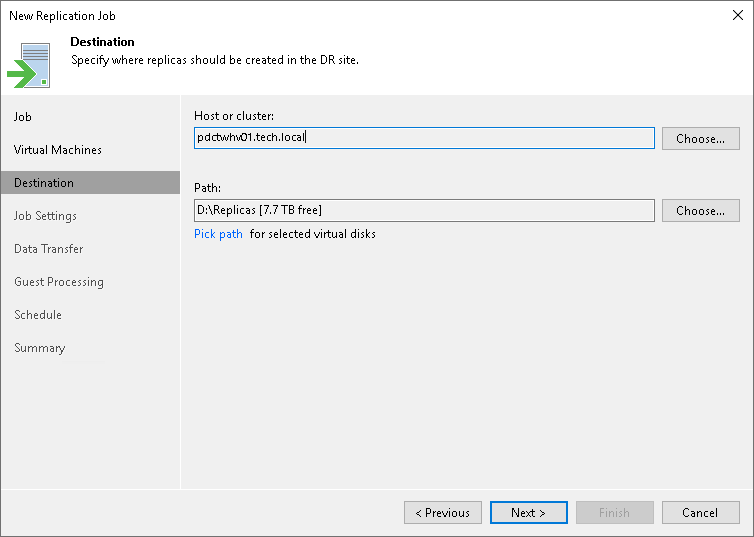Click the Destination heading text
Image resolution: width=754 pixels, height=537 pixels.
(x=102, y=42)
